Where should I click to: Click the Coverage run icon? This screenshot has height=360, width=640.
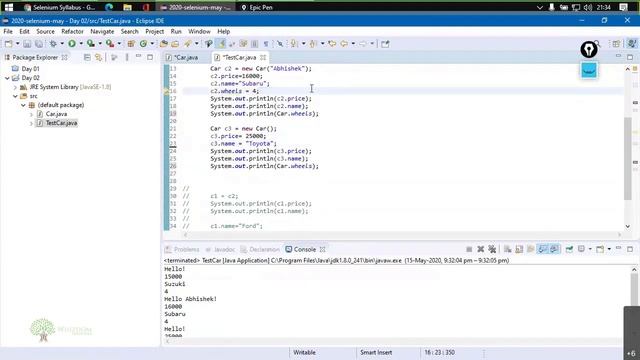tap(91, 44)
